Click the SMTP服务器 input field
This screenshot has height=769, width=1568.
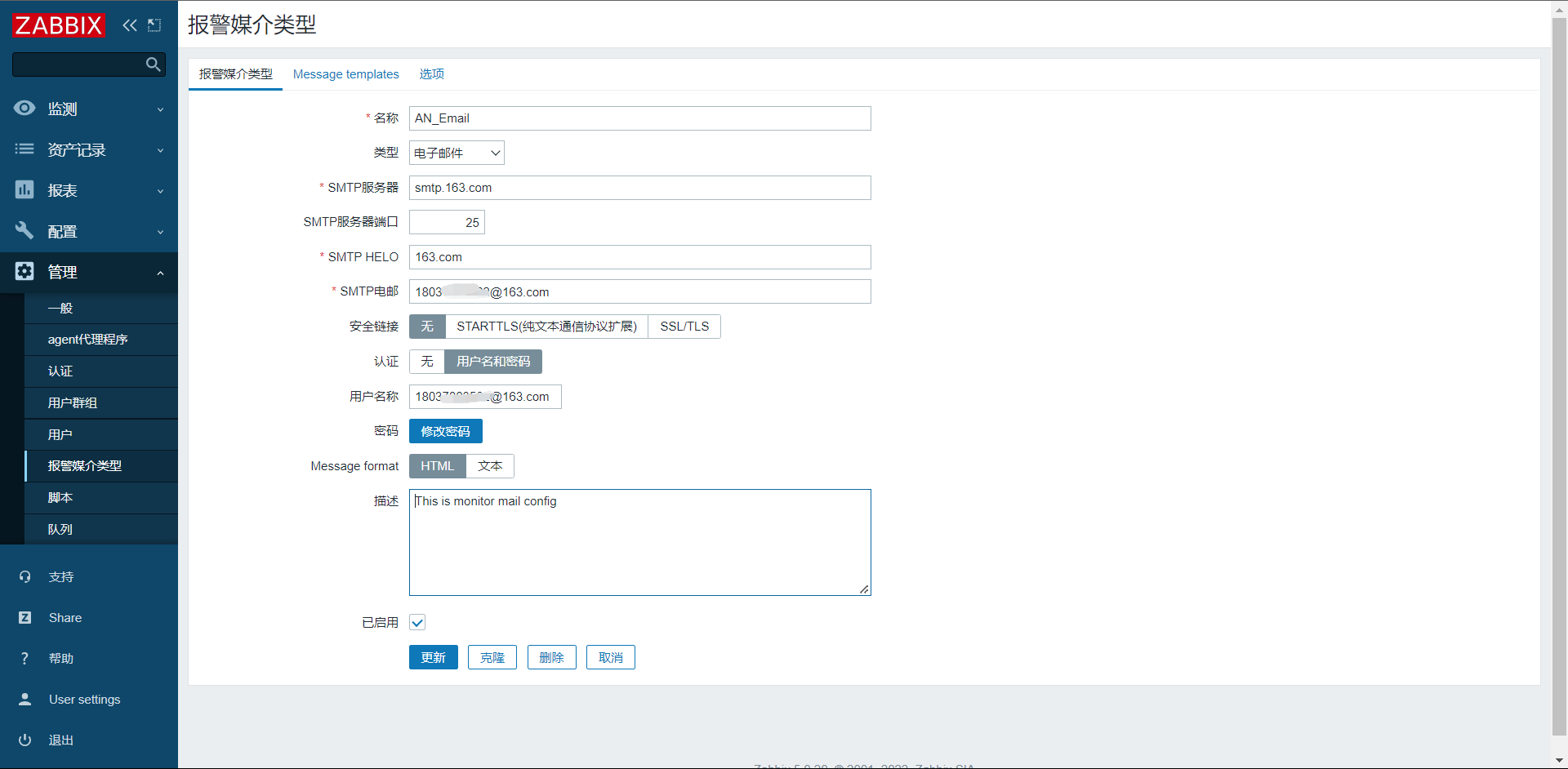640,188
